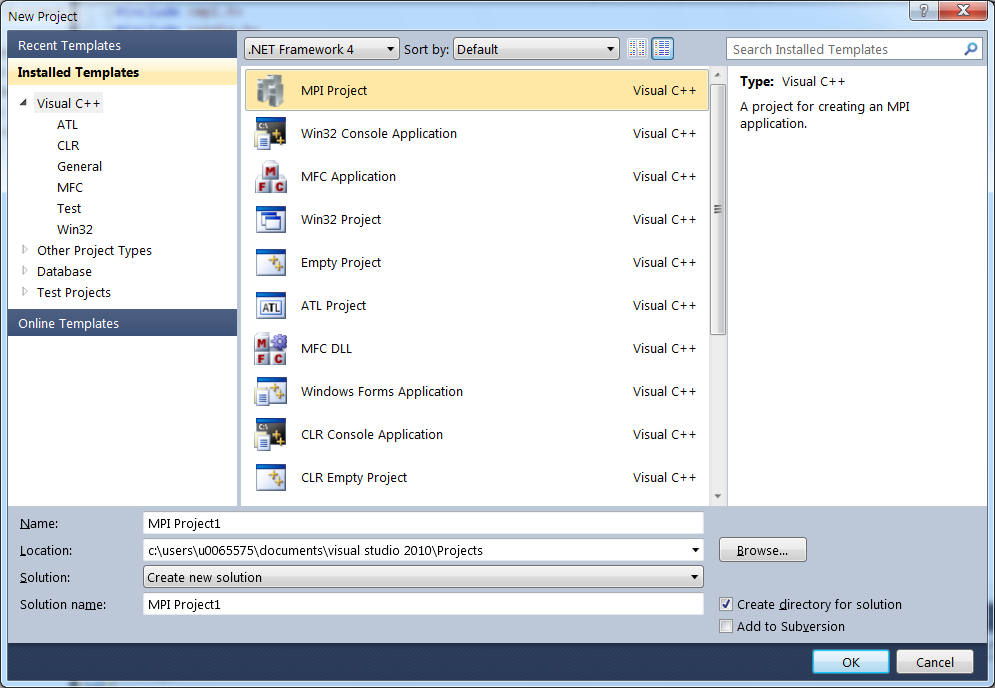Select Test category under Visual C++
This screenshot has height=688, width=995.
pos(69,208)
